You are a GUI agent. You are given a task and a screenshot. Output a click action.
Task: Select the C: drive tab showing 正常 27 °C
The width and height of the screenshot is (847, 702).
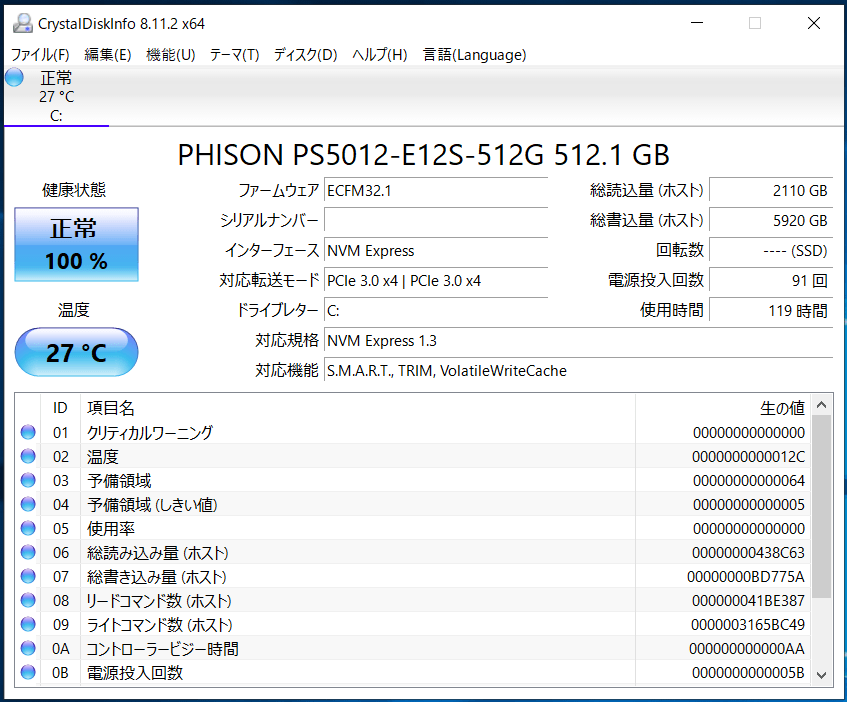tap(56, 96)
